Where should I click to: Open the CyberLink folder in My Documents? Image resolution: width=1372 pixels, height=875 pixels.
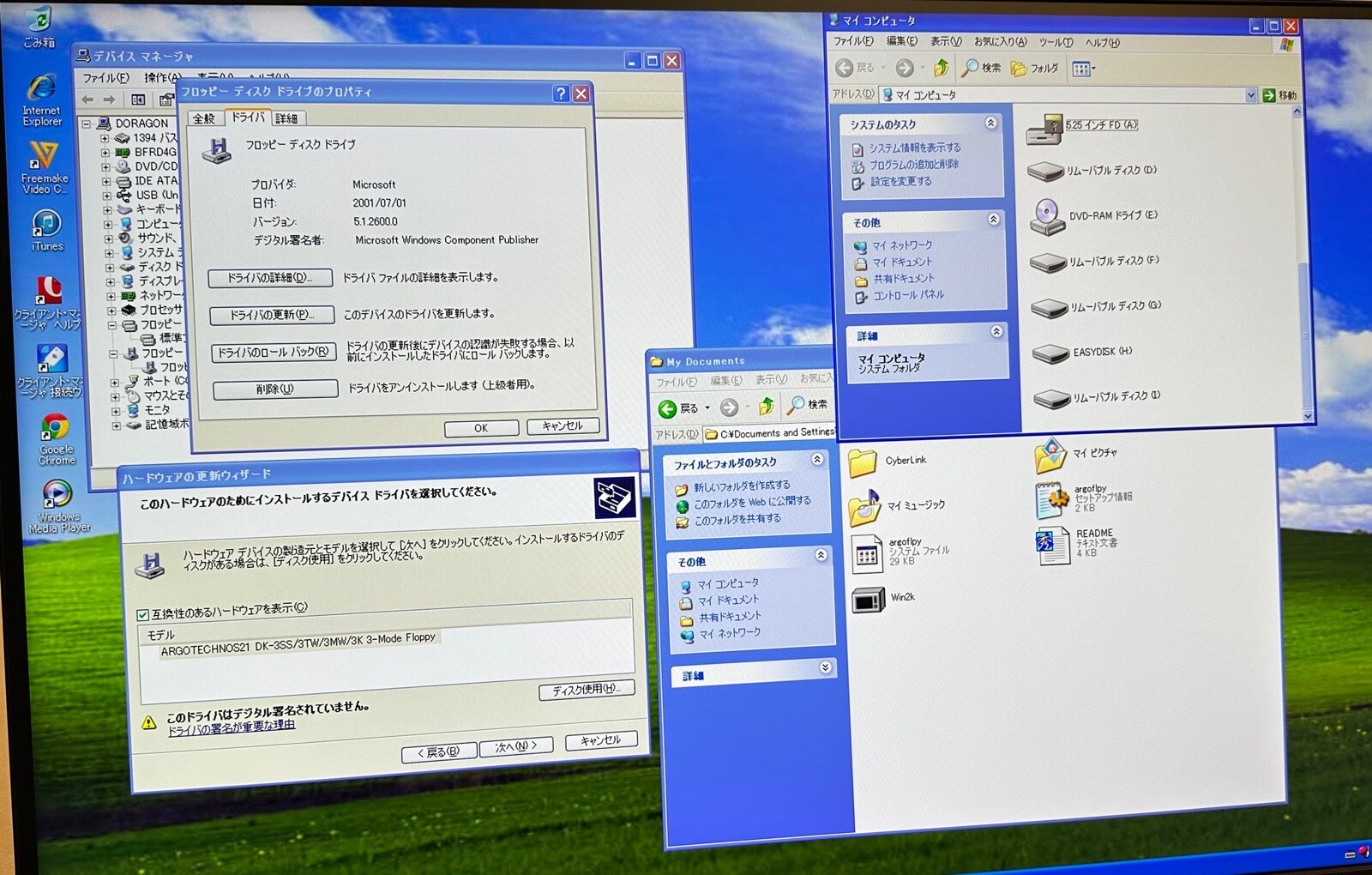click(888, 462)
